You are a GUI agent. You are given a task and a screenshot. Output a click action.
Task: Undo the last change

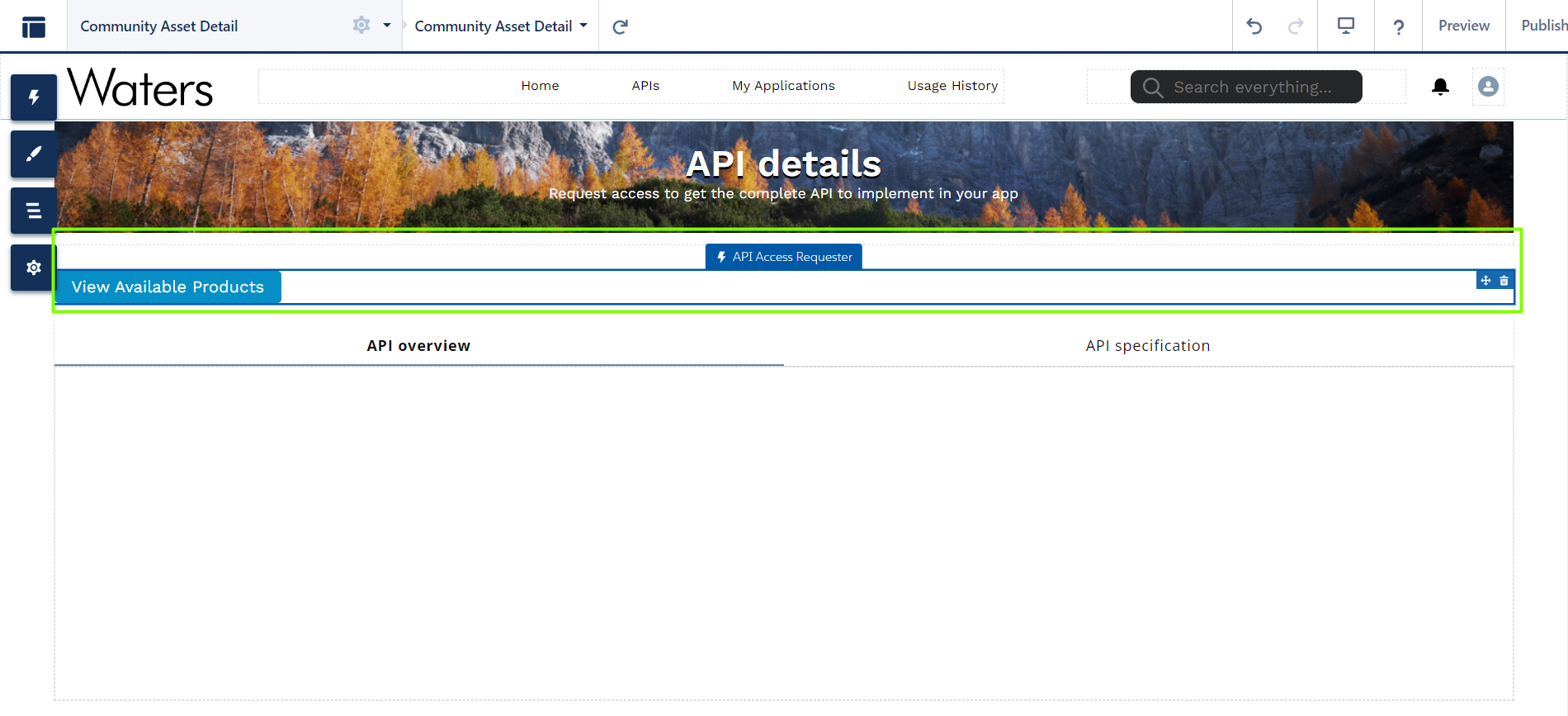[x=1254, y=26]
